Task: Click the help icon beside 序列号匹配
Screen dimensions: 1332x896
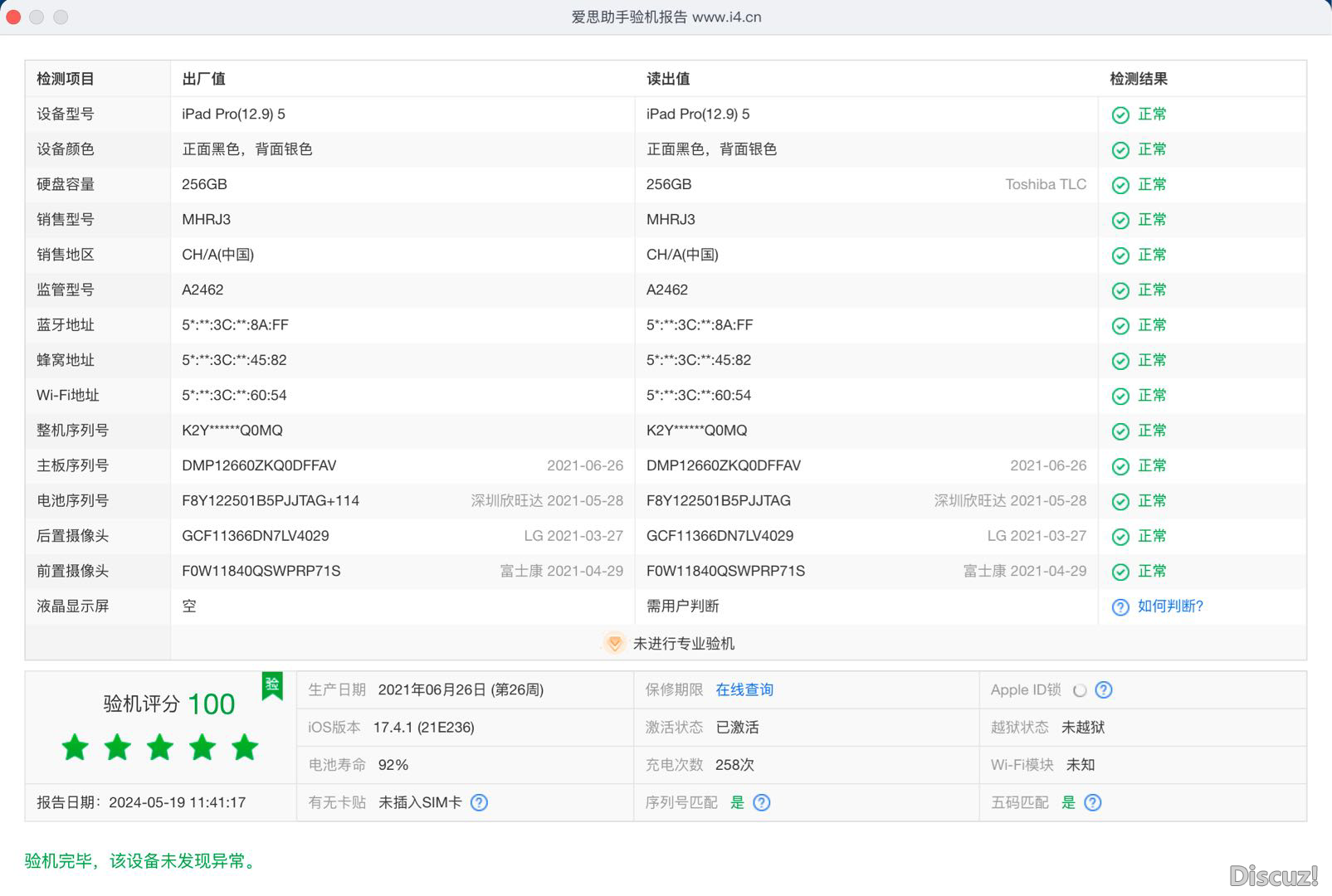Action: [x=761, y=802]
